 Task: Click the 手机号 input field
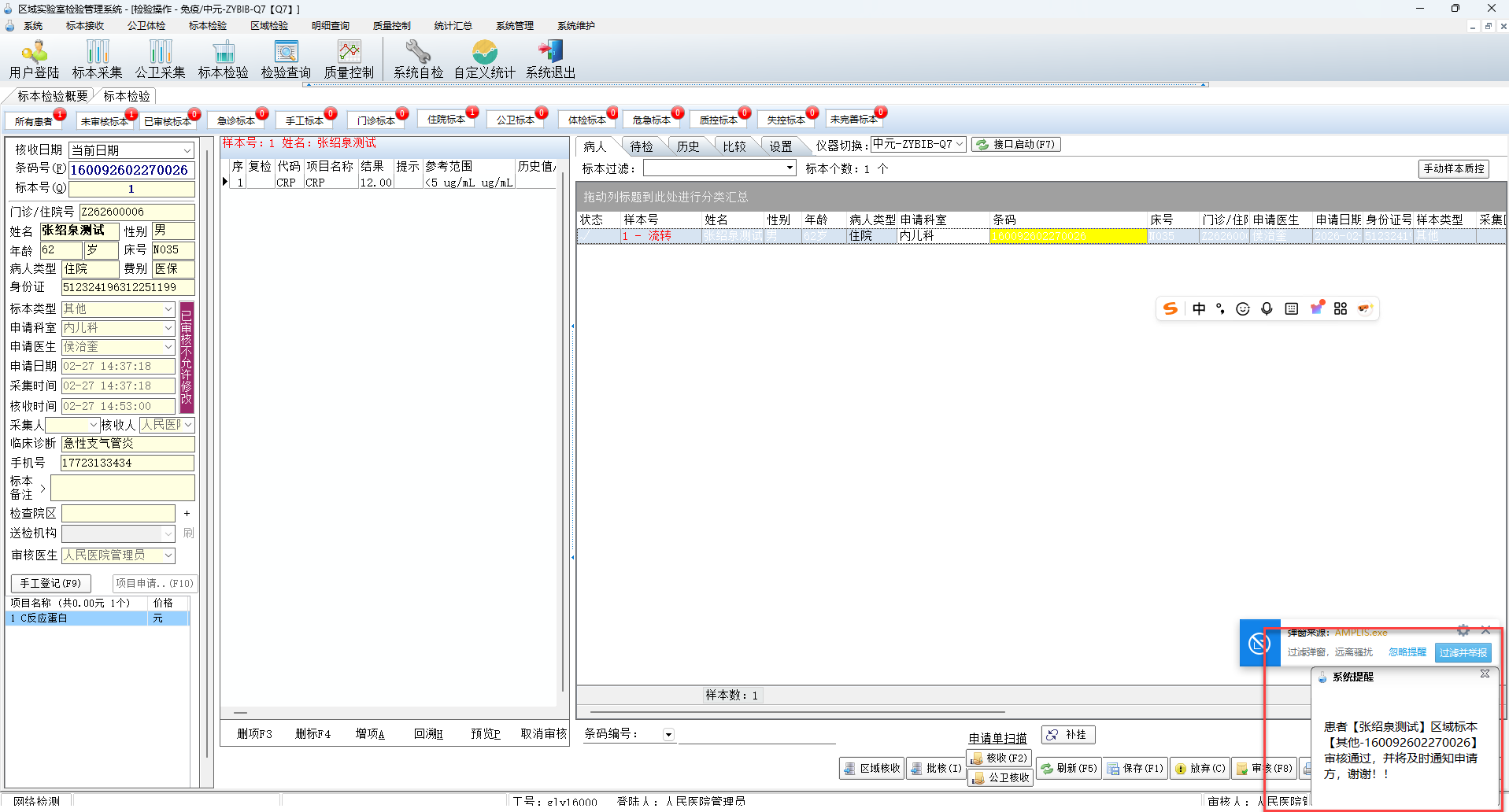click(127, 463)
